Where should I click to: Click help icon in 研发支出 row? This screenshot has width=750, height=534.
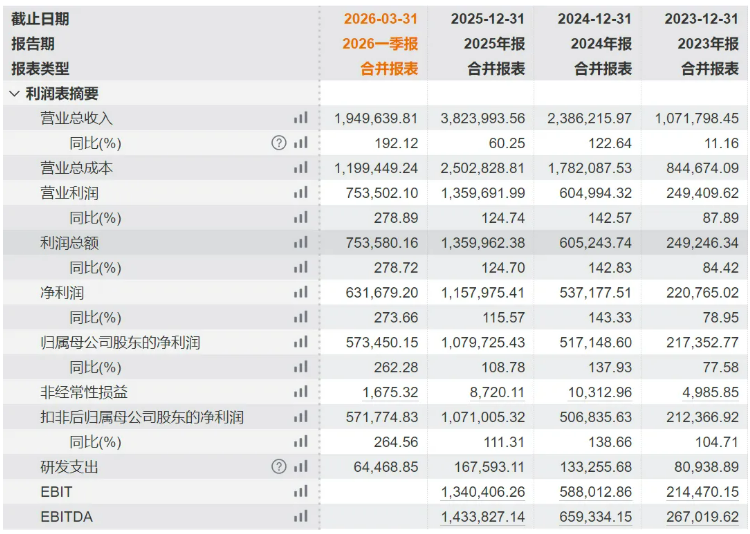[279, 467]
